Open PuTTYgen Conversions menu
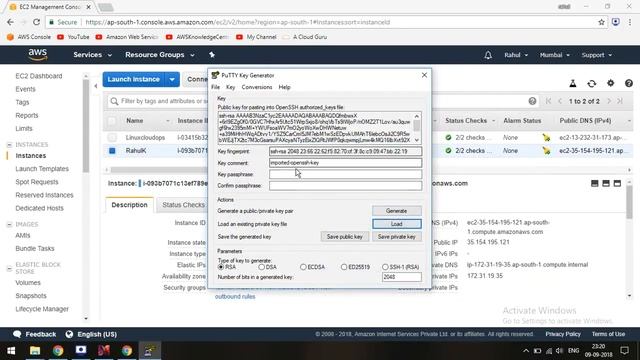 pyautogui.click(x=257, y=87)
